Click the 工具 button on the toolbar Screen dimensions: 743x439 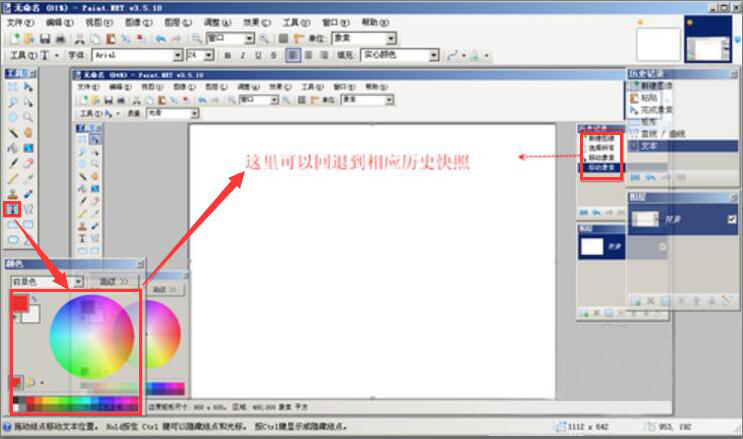[24, 55]
